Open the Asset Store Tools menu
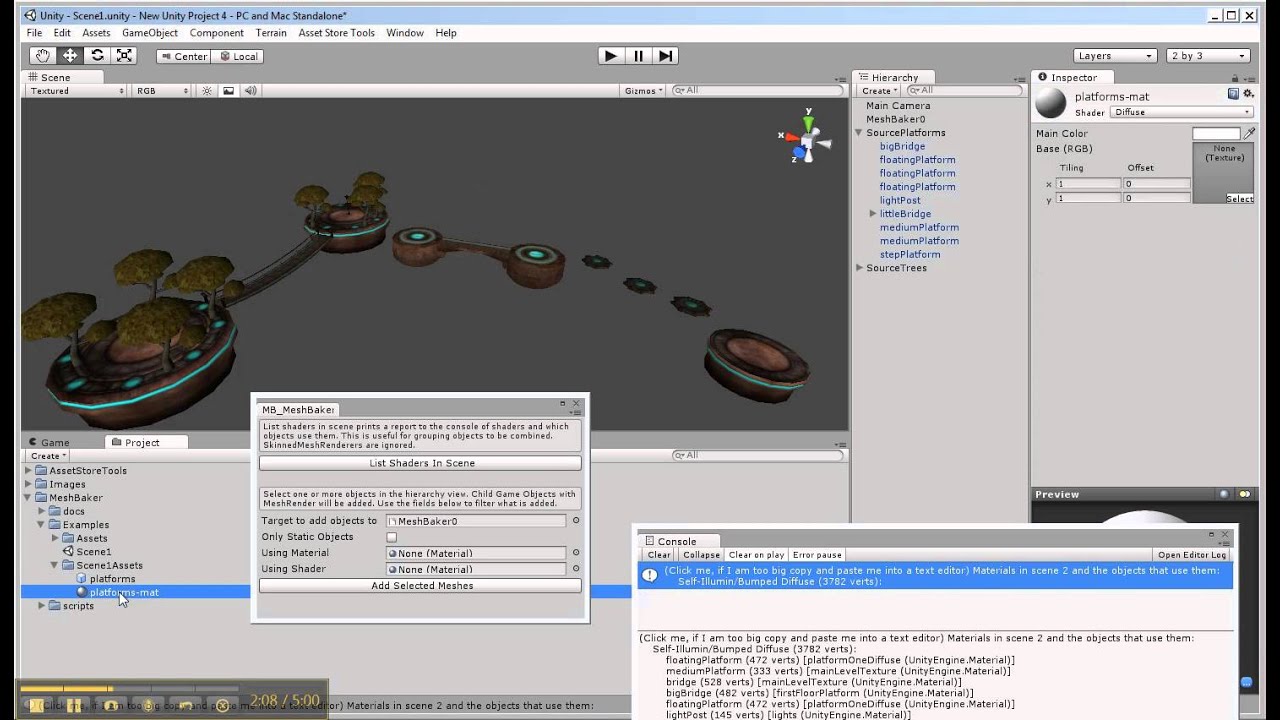The height and width of the screenshot is (720, 1280). tap(336, 33)
